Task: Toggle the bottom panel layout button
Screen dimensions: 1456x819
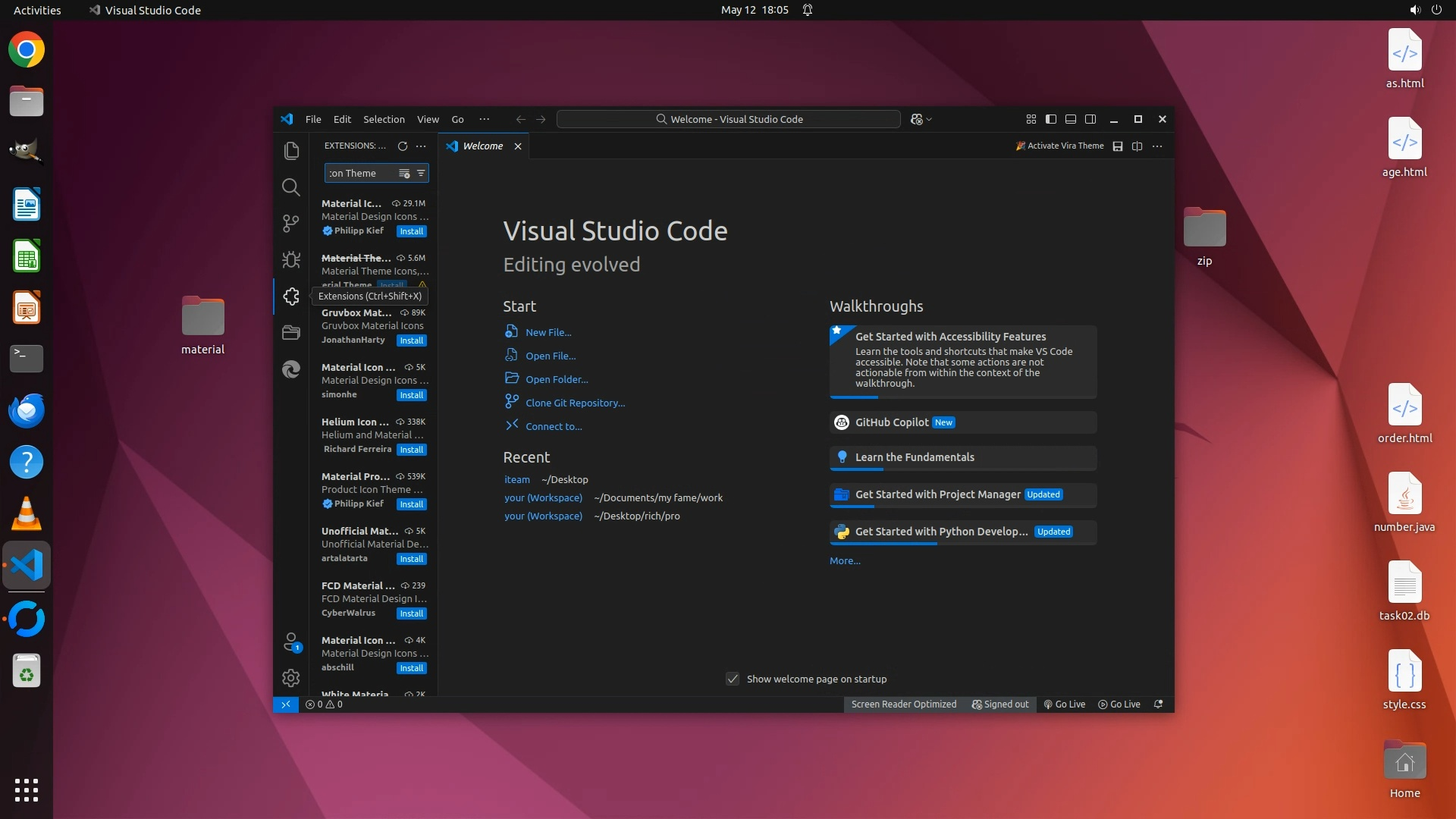Action: (1071, 119)
